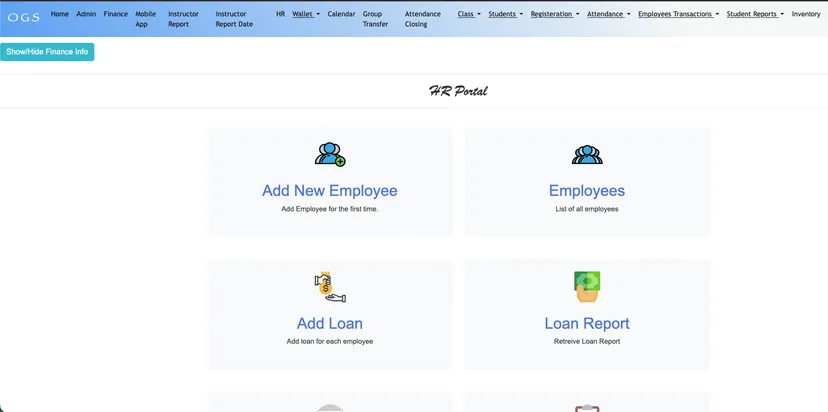Expand Employees Transactions dropdown
828x412 pixels.
pyautogui.click(x=679, y=14)
